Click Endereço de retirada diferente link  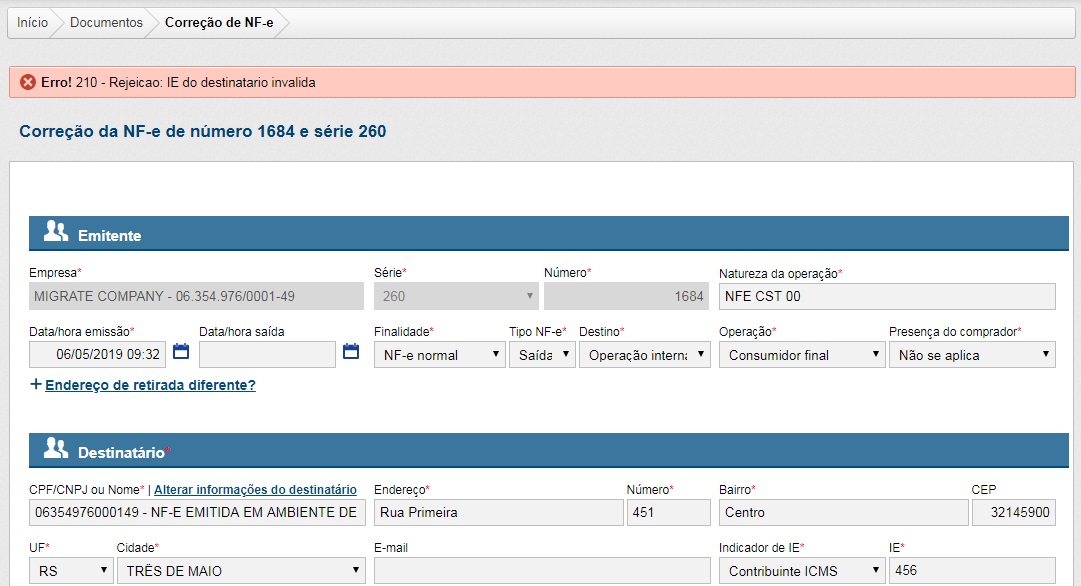pyautogui.click(x=150, y=385)
